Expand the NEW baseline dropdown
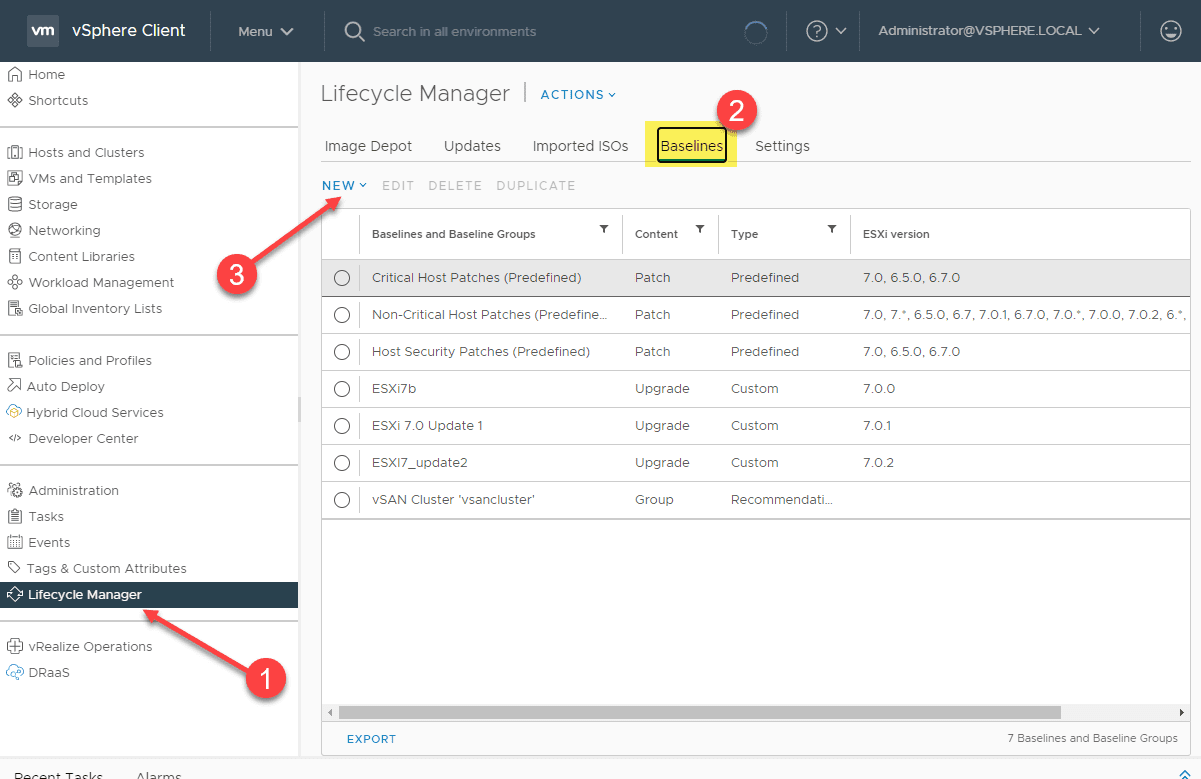 tap(344, 186)
